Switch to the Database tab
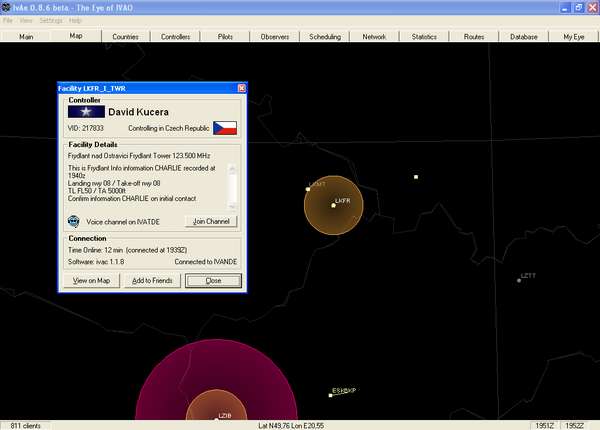 tap(524, 37)
